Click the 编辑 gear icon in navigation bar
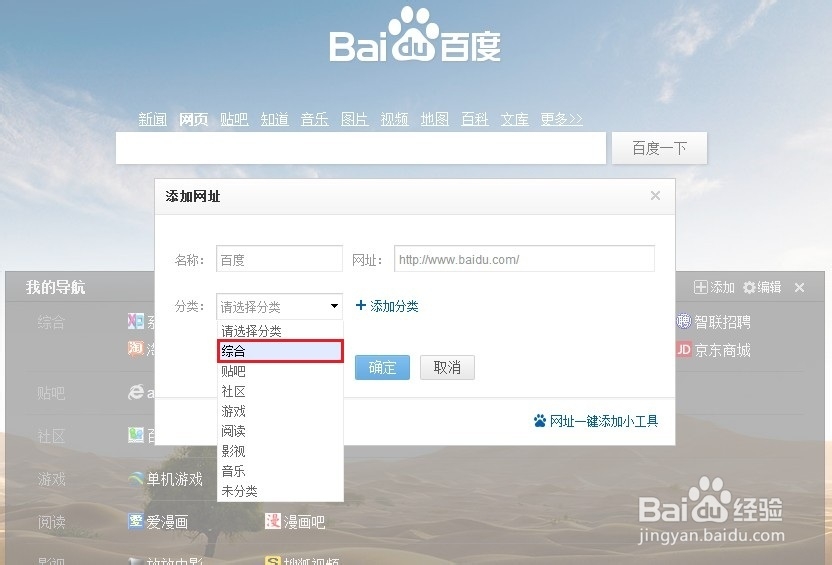This screenshot has width=832, height=565. pos(749,287)
